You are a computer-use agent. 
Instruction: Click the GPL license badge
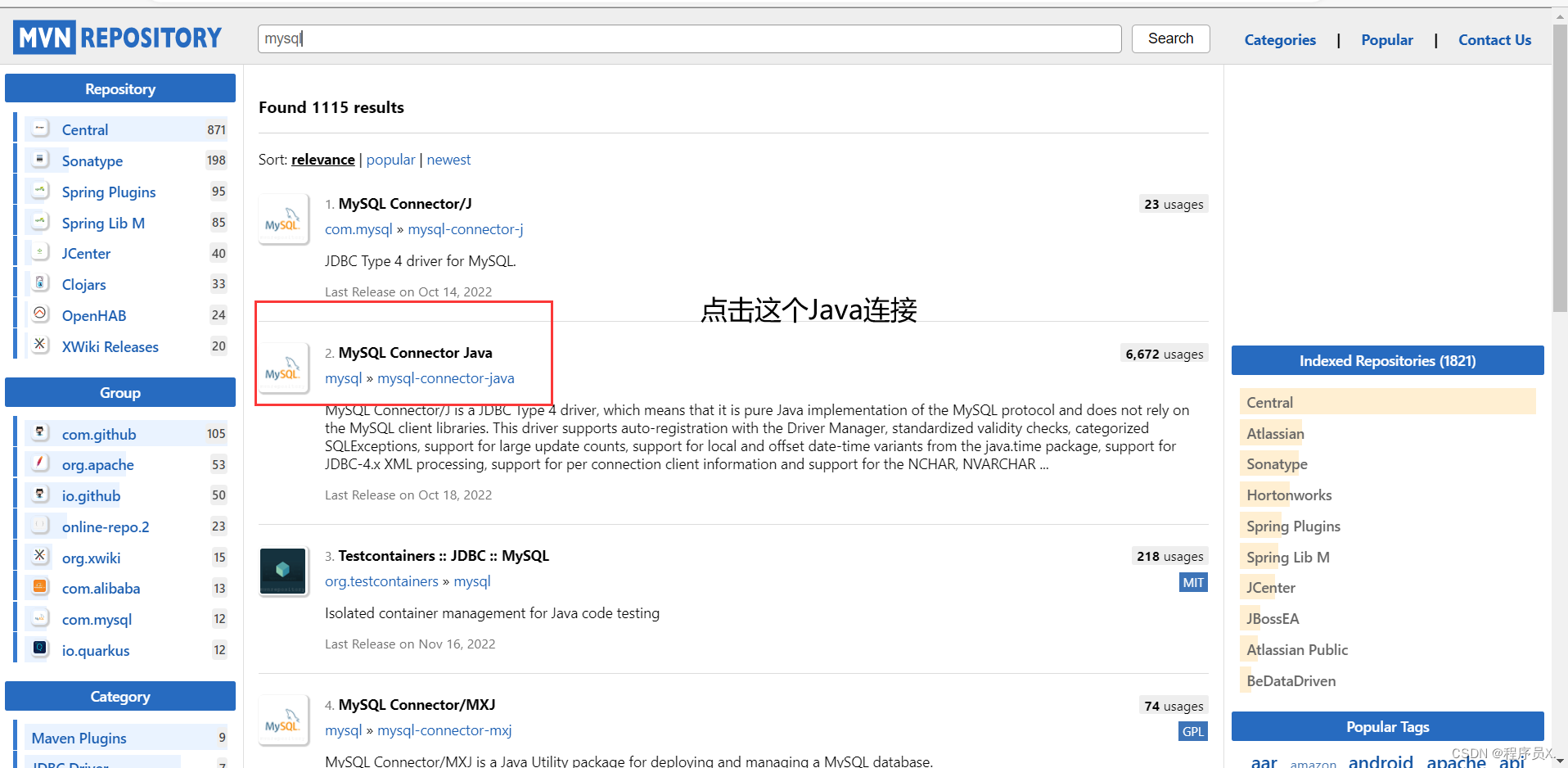[x=1193, y=731]
